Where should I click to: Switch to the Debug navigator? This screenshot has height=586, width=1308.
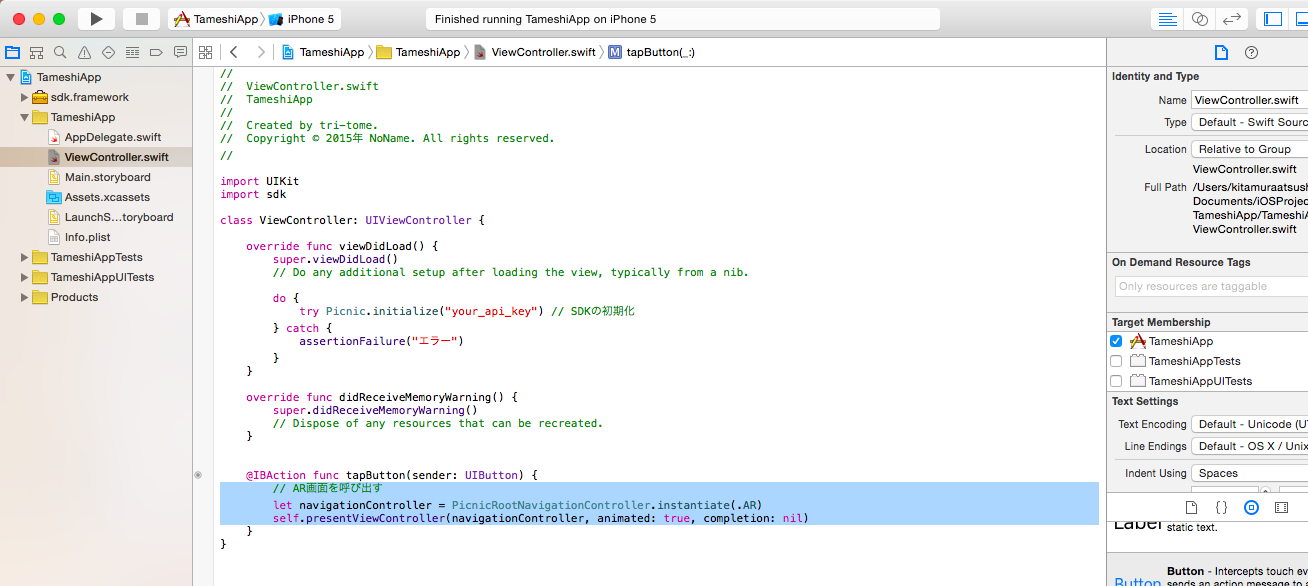(x=133, y=52)
